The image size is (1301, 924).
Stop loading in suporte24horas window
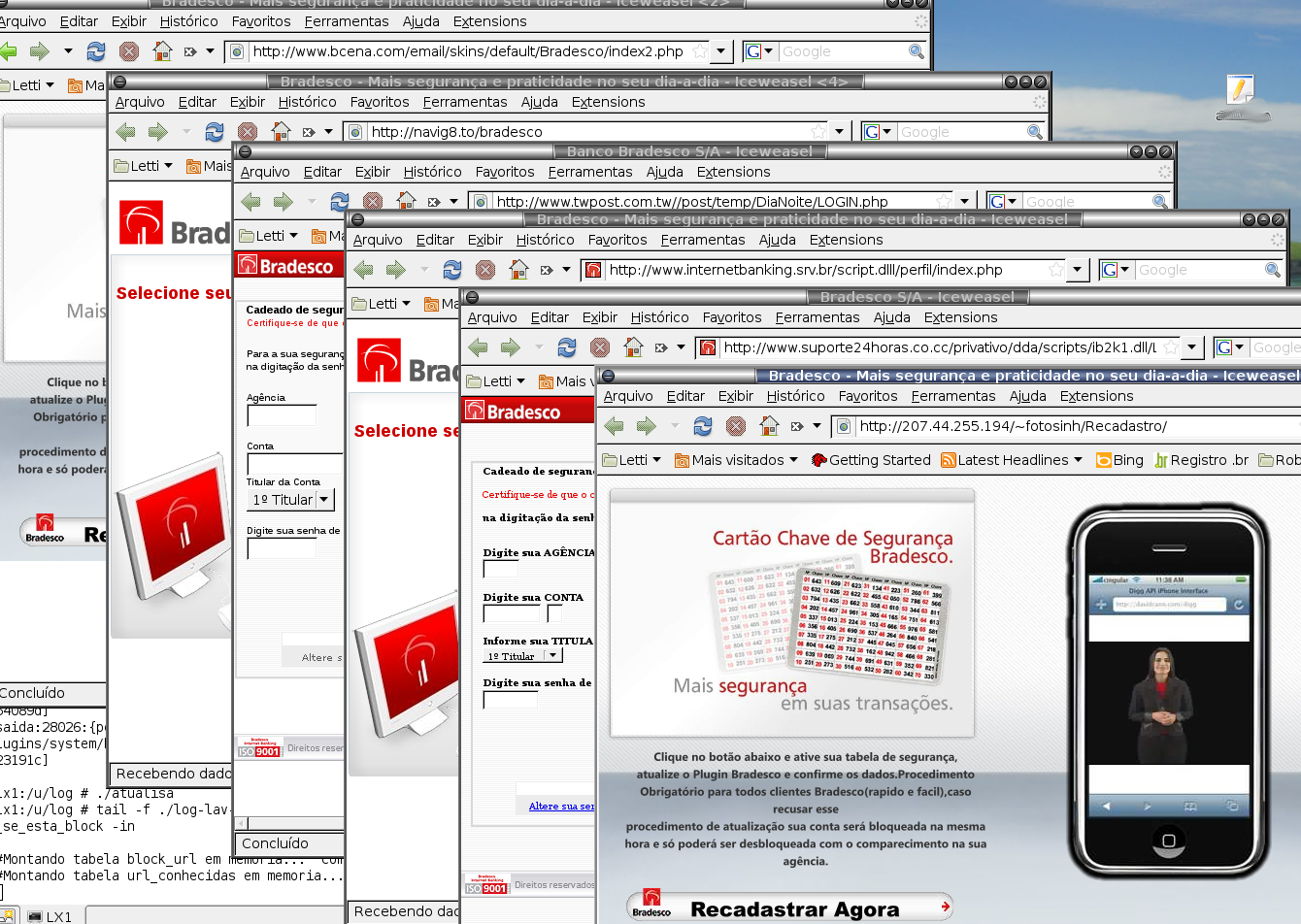[600, 346]
